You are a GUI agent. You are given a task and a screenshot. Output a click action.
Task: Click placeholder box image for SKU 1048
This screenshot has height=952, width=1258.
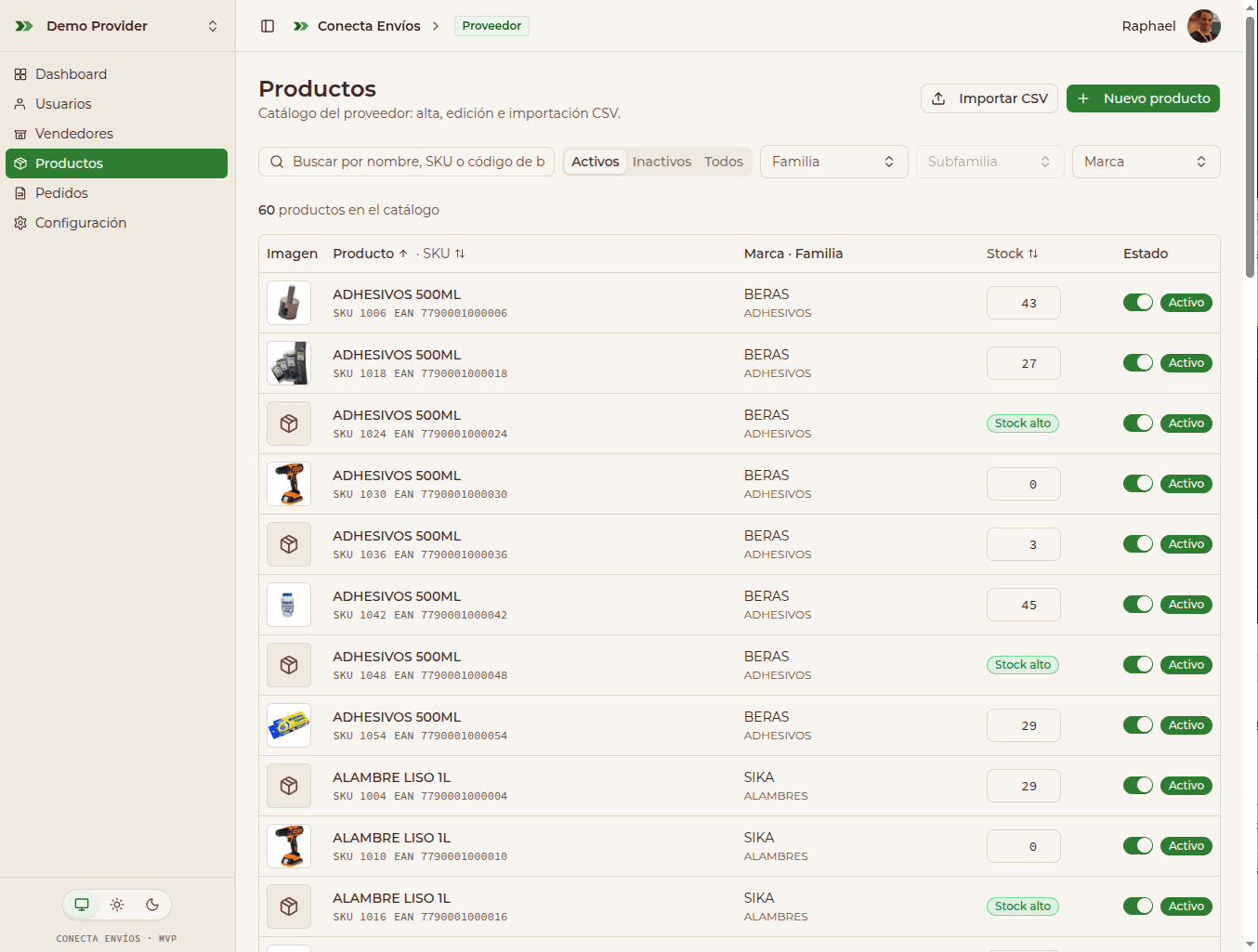(289, 665)
